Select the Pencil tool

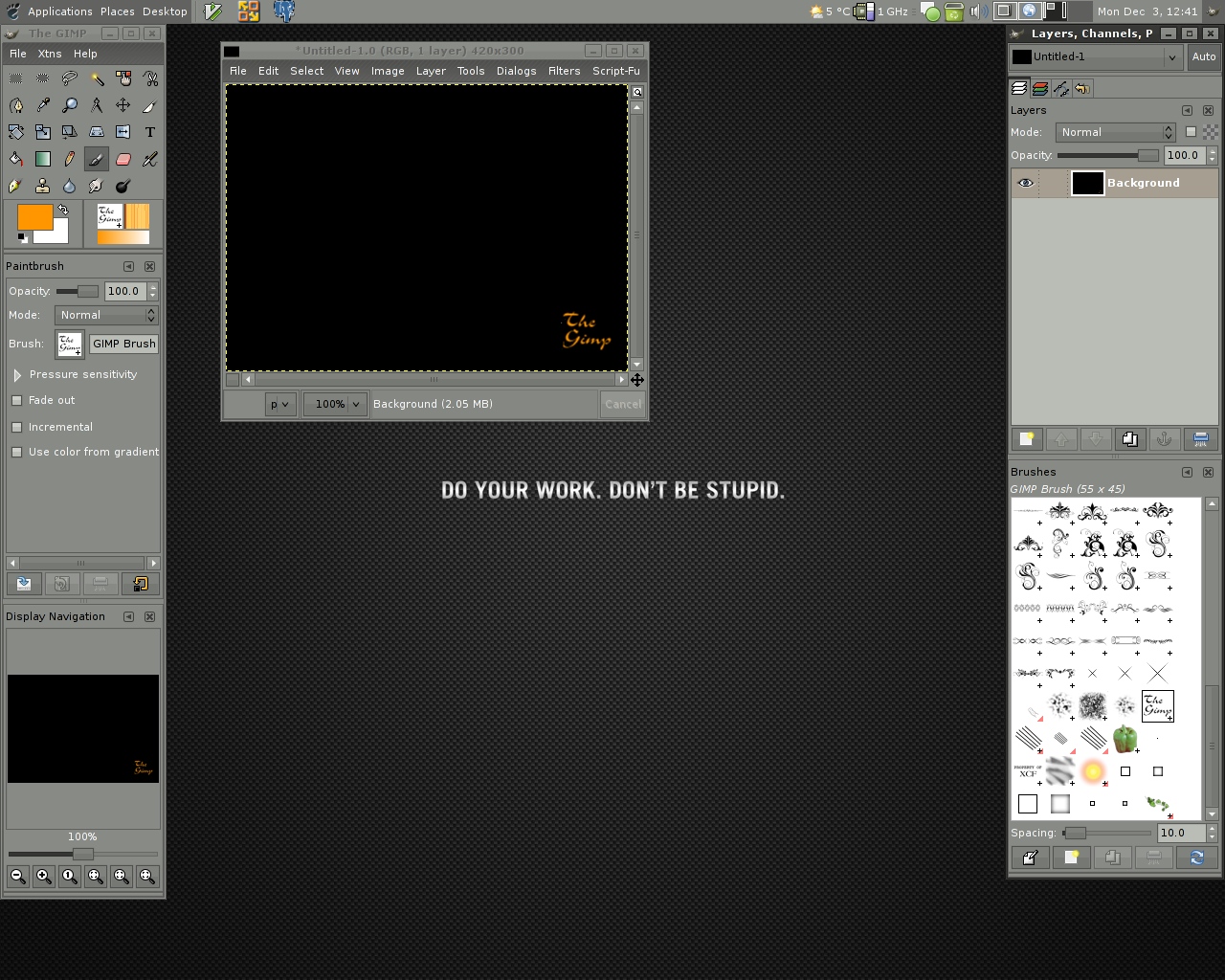[x=70, y=159]
